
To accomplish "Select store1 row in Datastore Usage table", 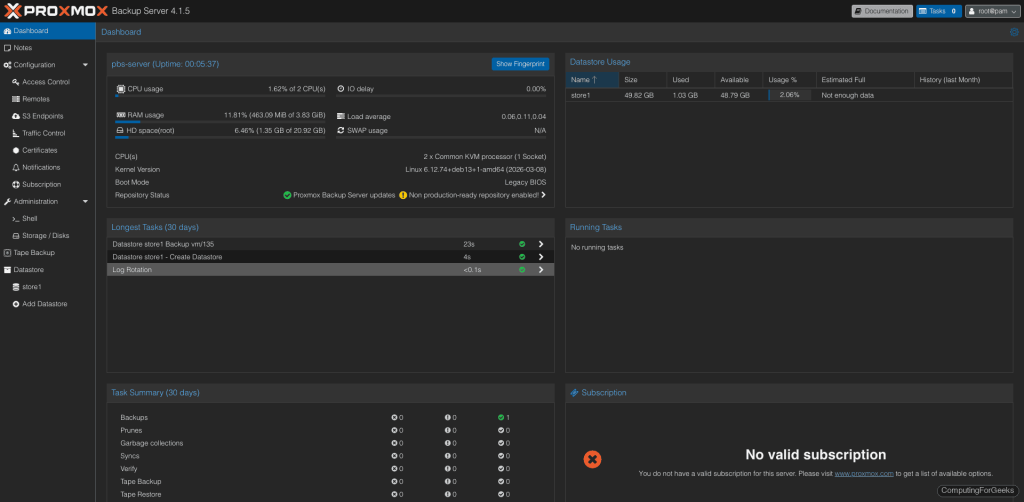I will [789, 95].
